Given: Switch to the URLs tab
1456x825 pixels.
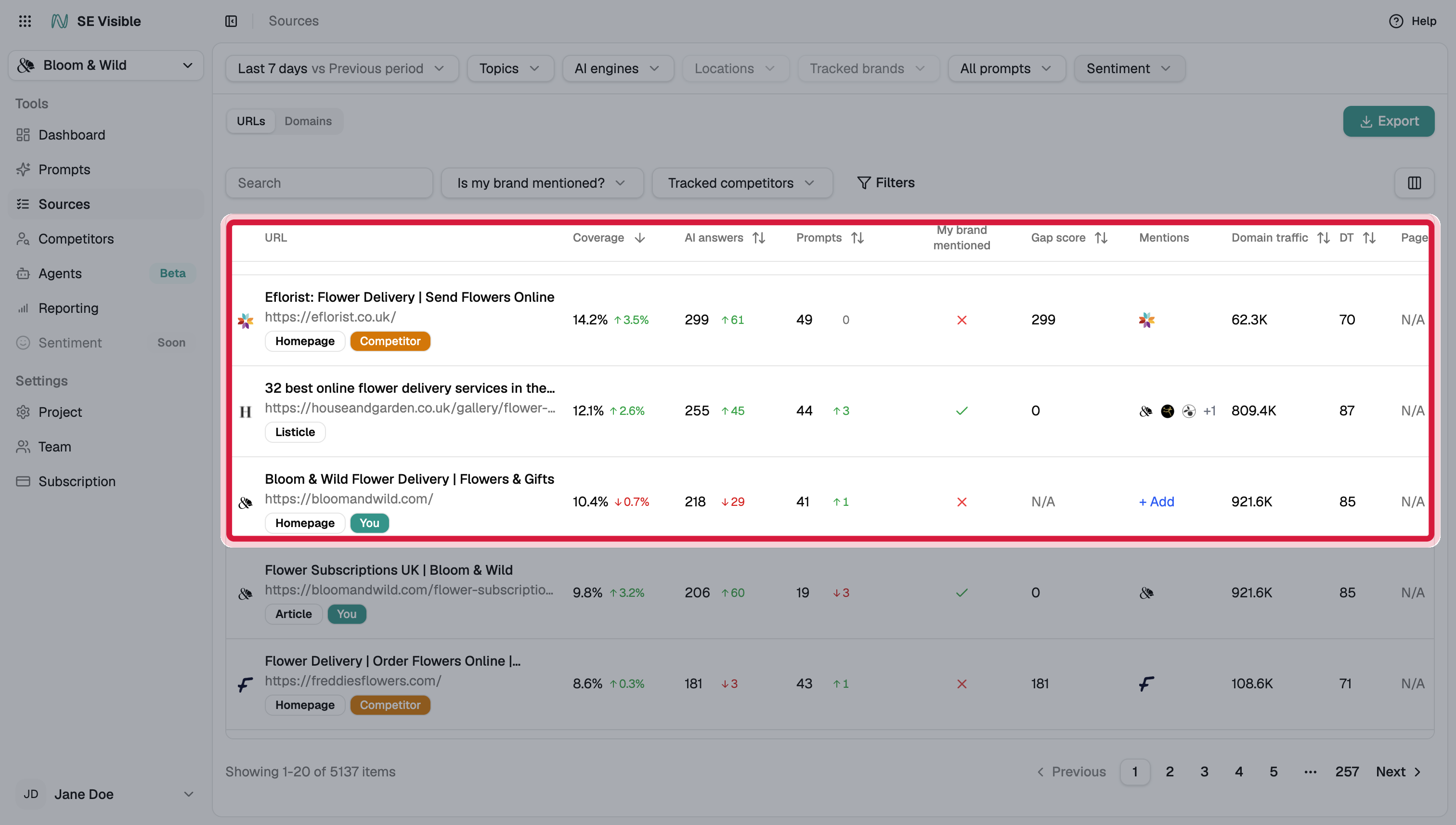Looking at the screenshot, I should (250, 121).
